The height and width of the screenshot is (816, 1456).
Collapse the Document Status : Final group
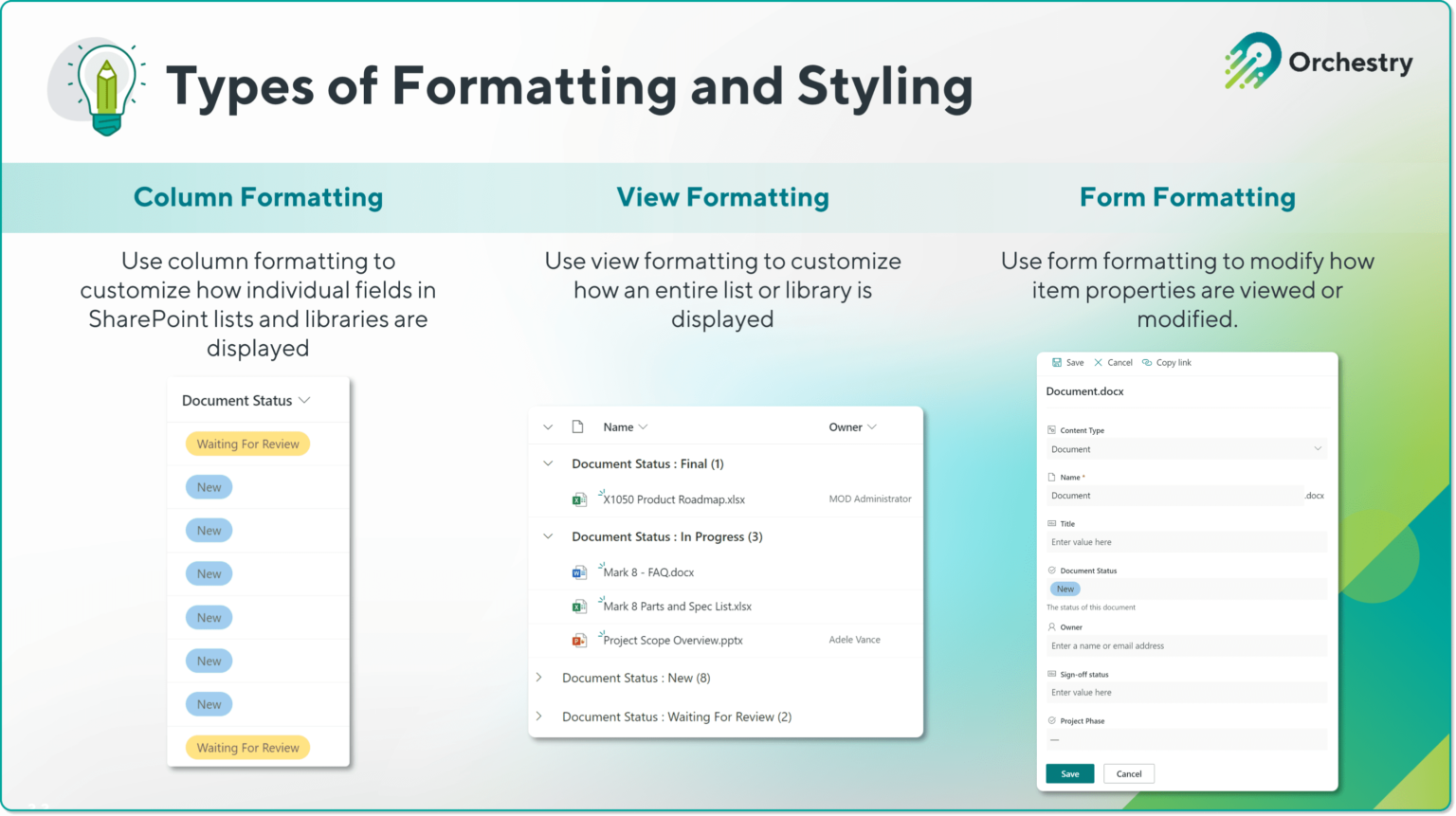(548, 463)
